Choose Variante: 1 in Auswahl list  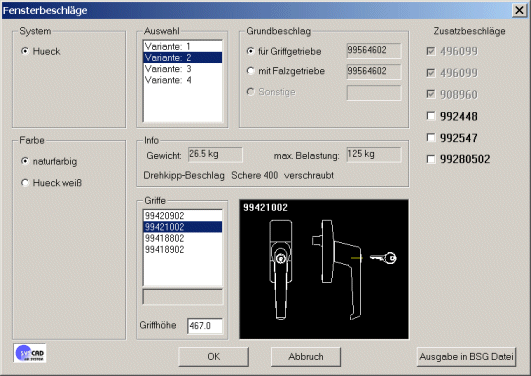click(x=183, y=46)
